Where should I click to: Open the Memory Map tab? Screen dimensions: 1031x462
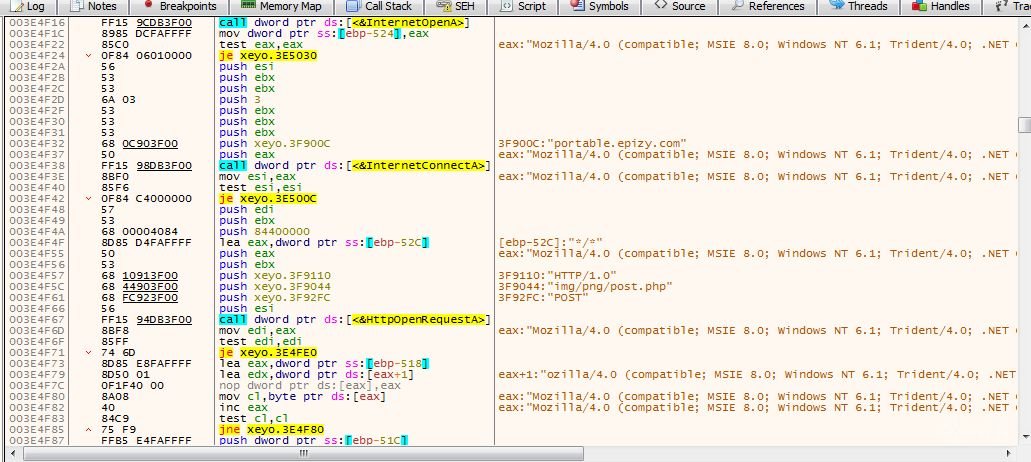tap(281, 7)
